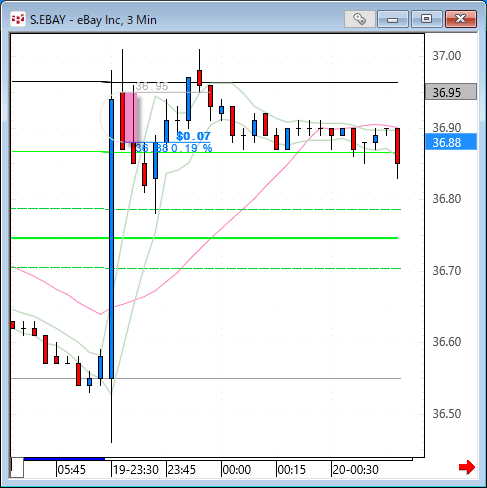Click the blue scroll bar on time axis

64,459
